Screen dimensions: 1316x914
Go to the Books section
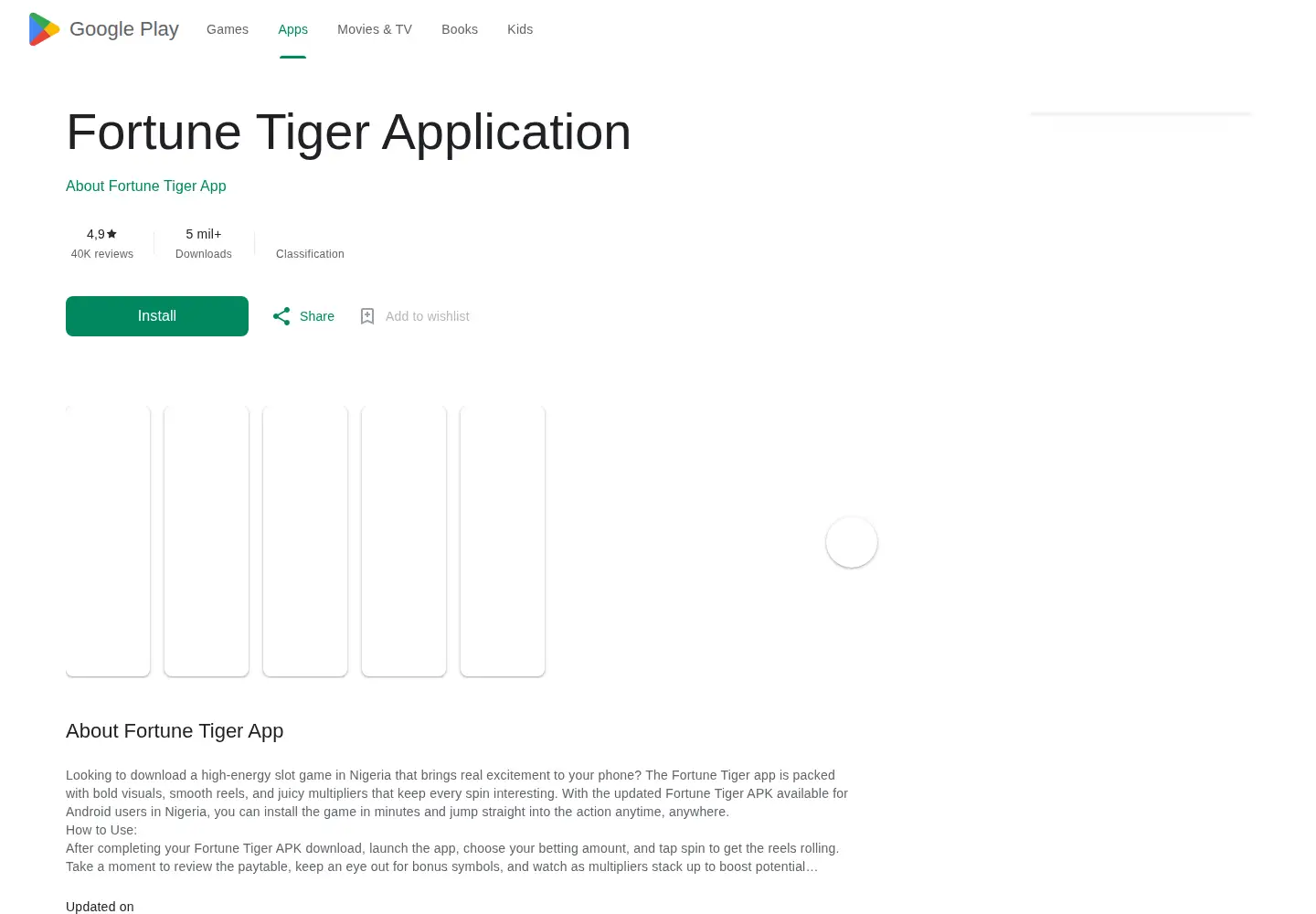coord(460,29)
